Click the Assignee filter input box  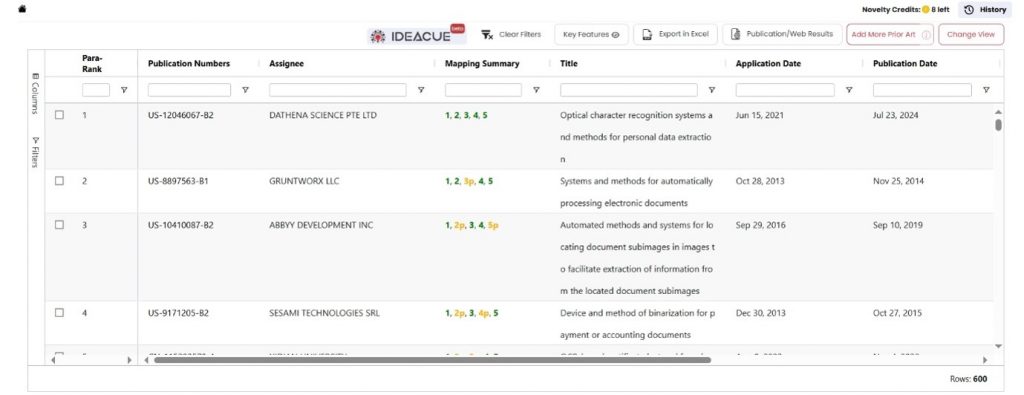pyautogui.click(x=338, y=90)
